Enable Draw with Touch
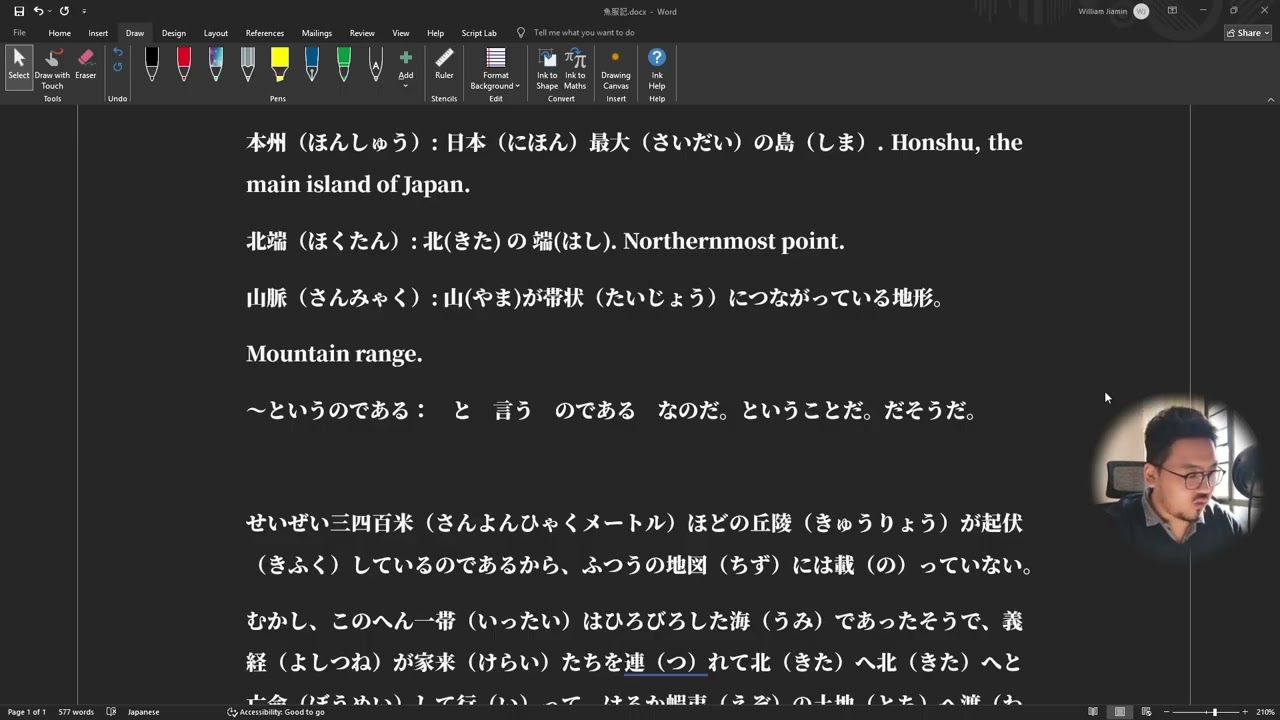Viewport: 1280px width, 720px height. click(52, 68)
